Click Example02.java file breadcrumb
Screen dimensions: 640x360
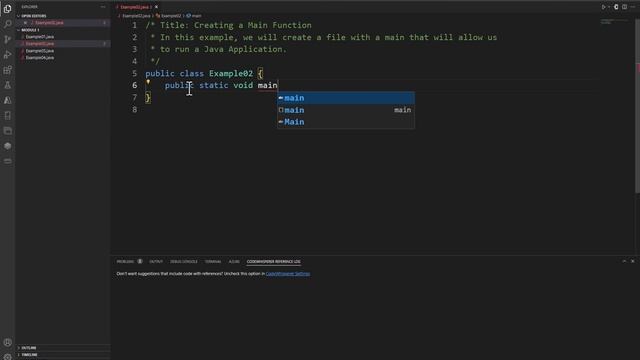pyautogui.click(x=136, y=16)
